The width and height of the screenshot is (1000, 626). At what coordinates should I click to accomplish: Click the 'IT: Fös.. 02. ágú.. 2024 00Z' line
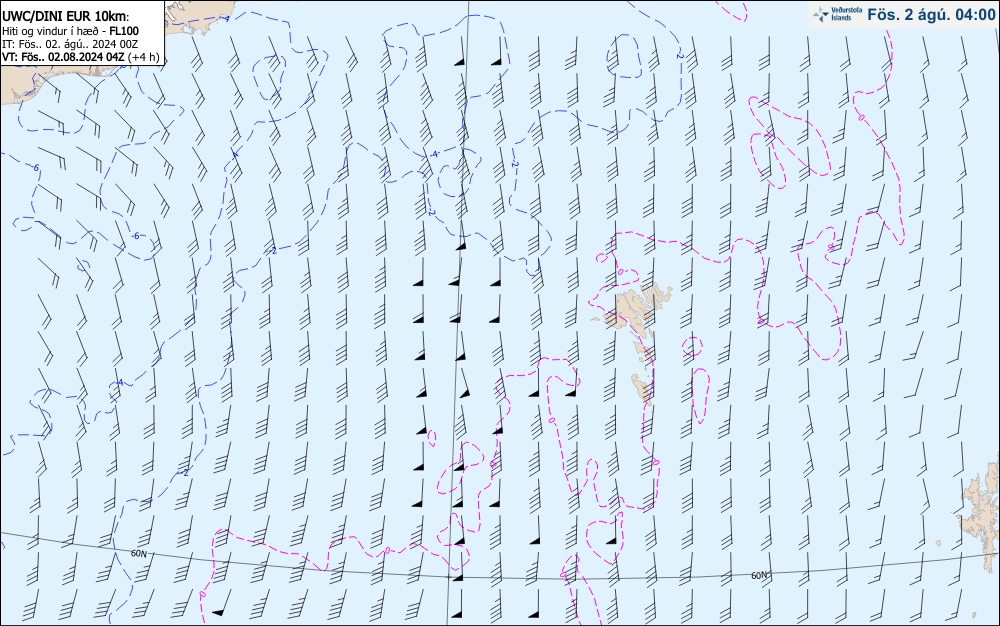click(x=70, y=44)
